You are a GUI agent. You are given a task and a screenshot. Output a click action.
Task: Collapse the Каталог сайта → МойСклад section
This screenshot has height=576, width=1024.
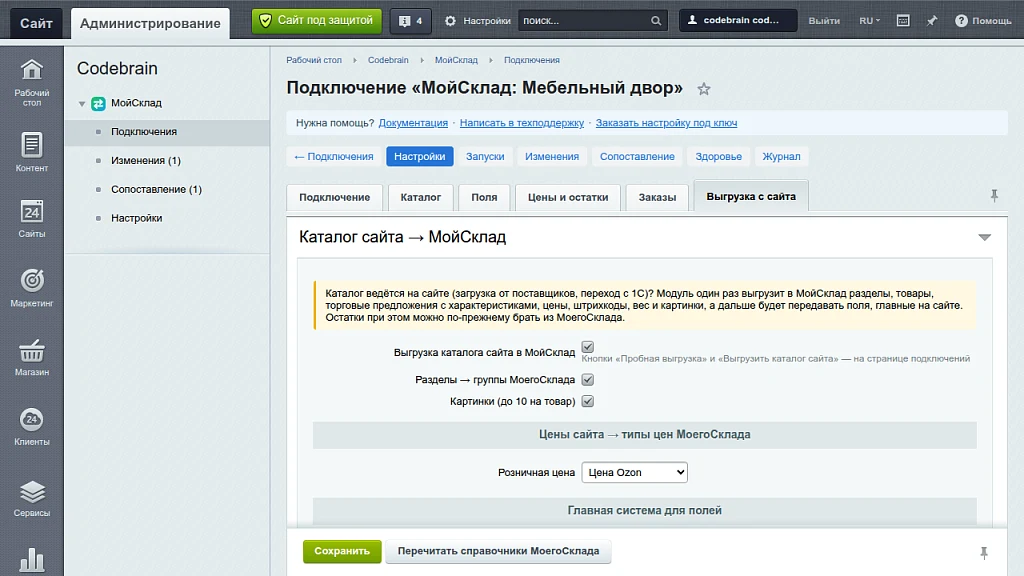pos(984,237)
